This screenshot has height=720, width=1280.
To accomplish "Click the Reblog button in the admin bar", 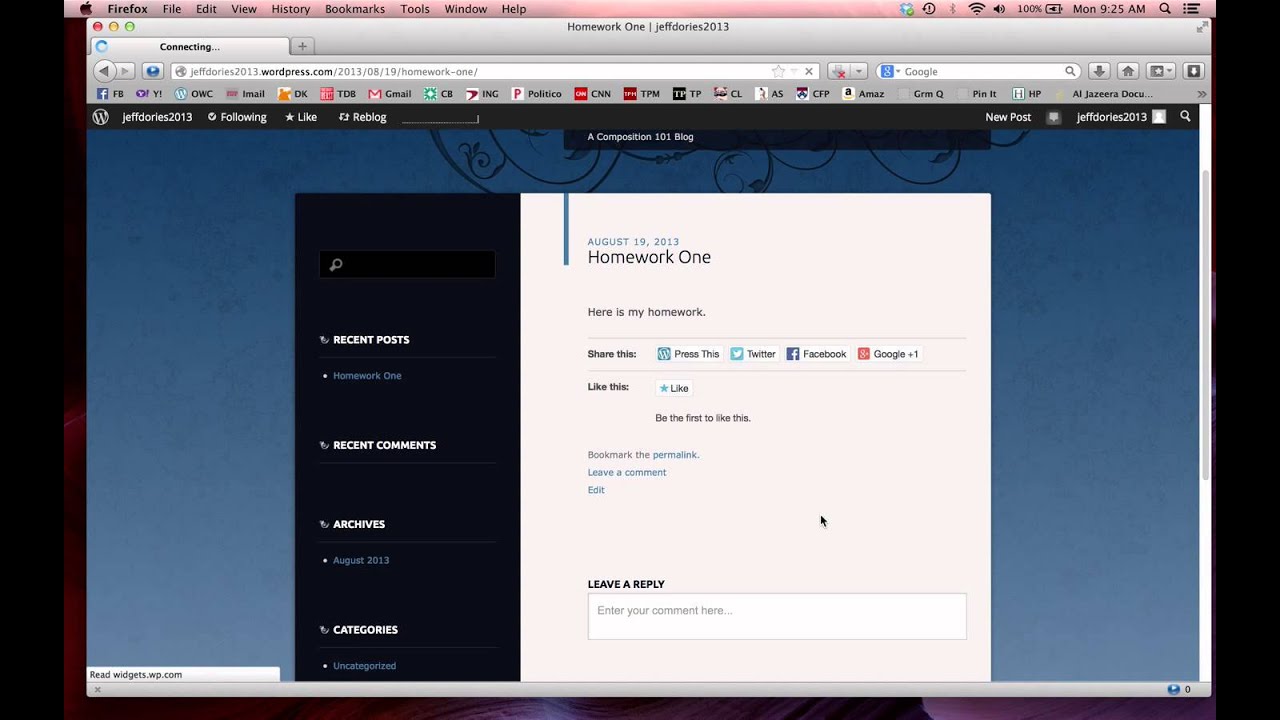I will 362,117.
